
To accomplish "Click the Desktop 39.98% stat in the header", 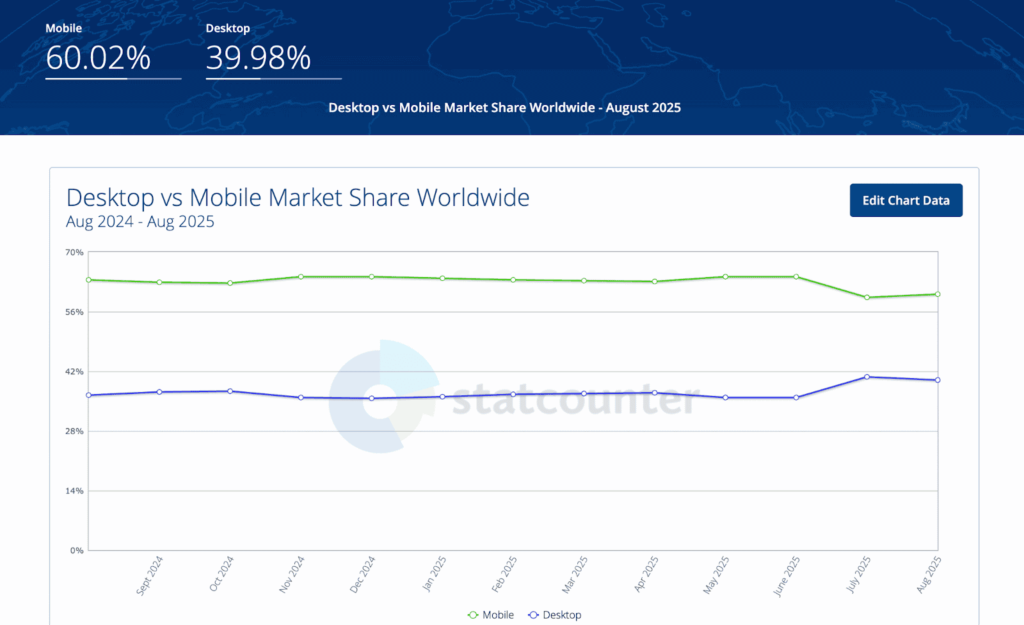I will pos(258,58).
